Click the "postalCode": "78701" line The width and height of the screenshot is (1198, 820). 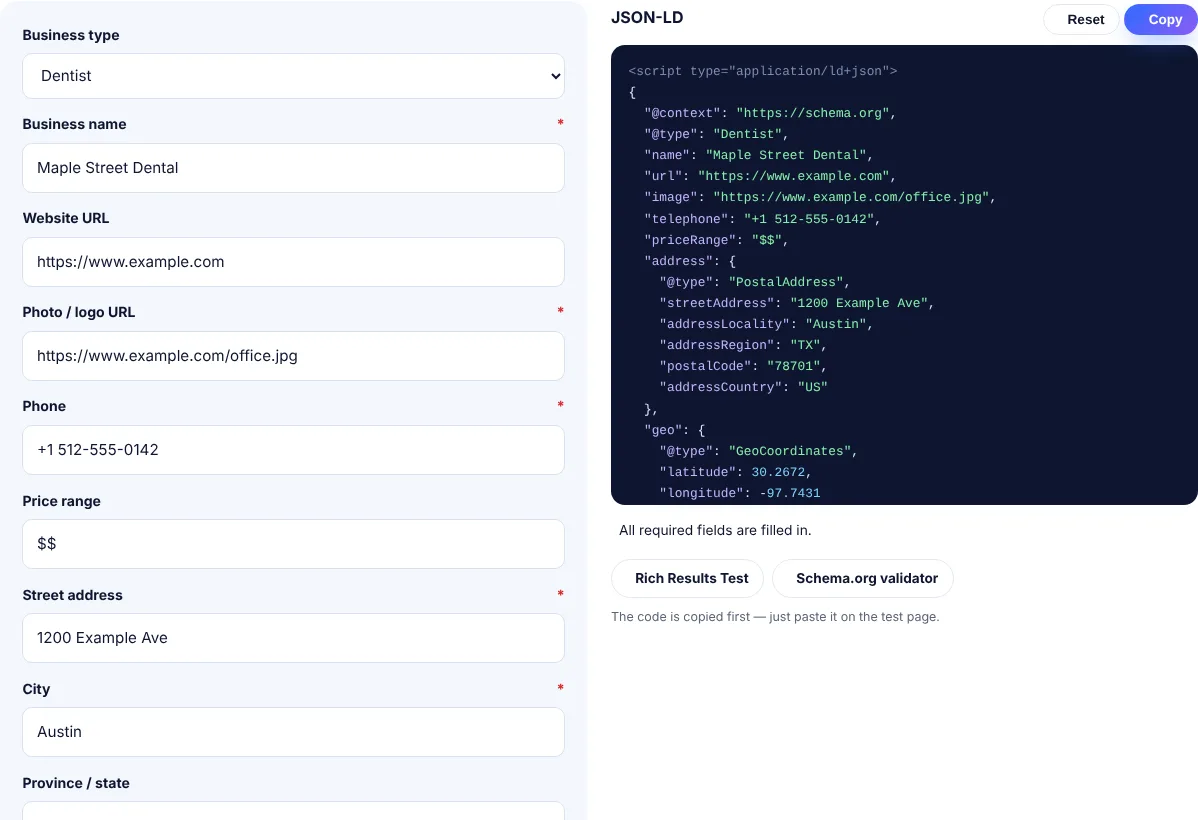click(x=743, y=366)
